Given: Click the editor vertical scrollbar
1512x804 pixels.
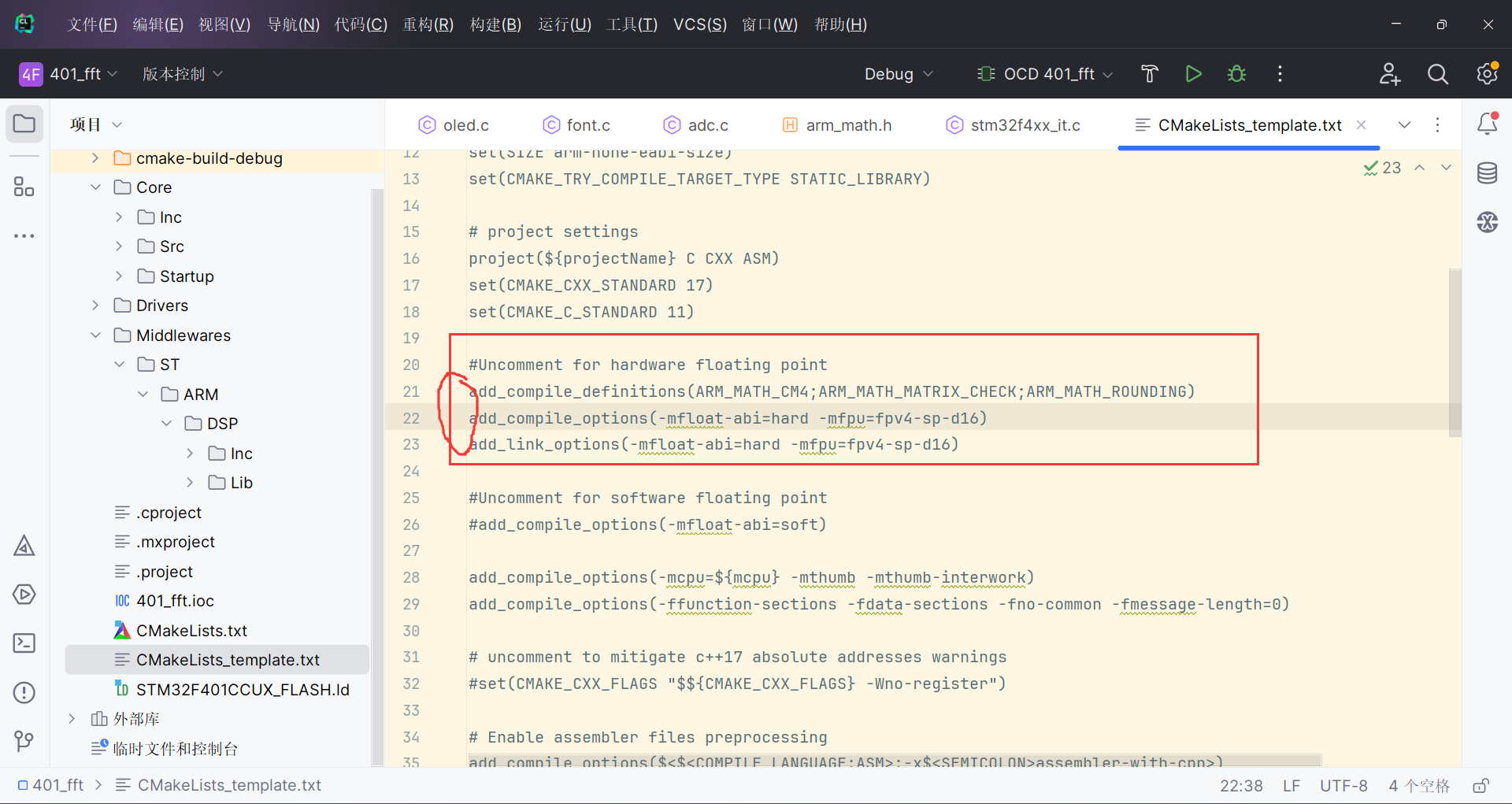Looking at the screenshot, I should pos(1456,352).
